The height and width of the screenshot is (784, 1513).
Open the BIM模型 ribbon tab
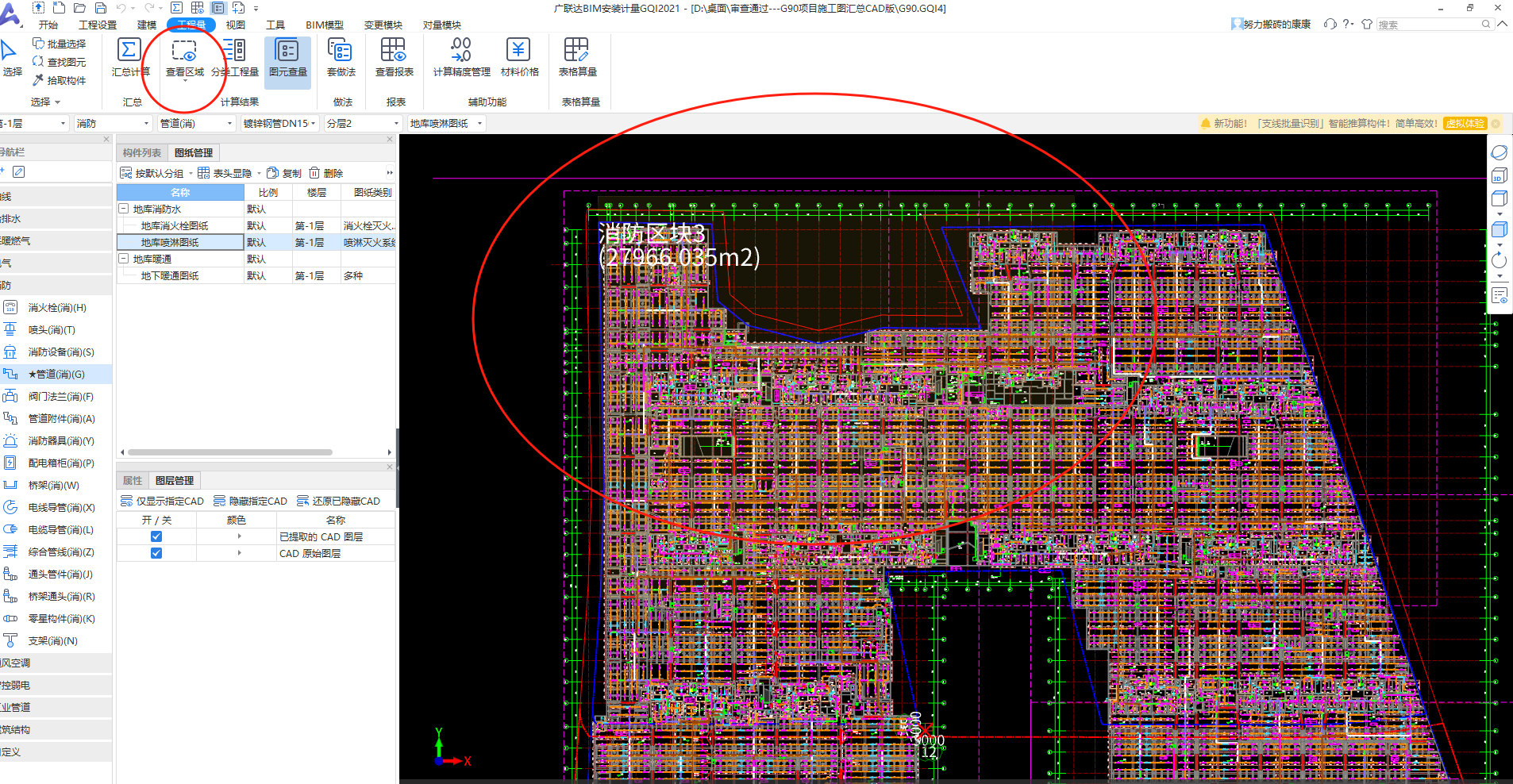(325, 25)
